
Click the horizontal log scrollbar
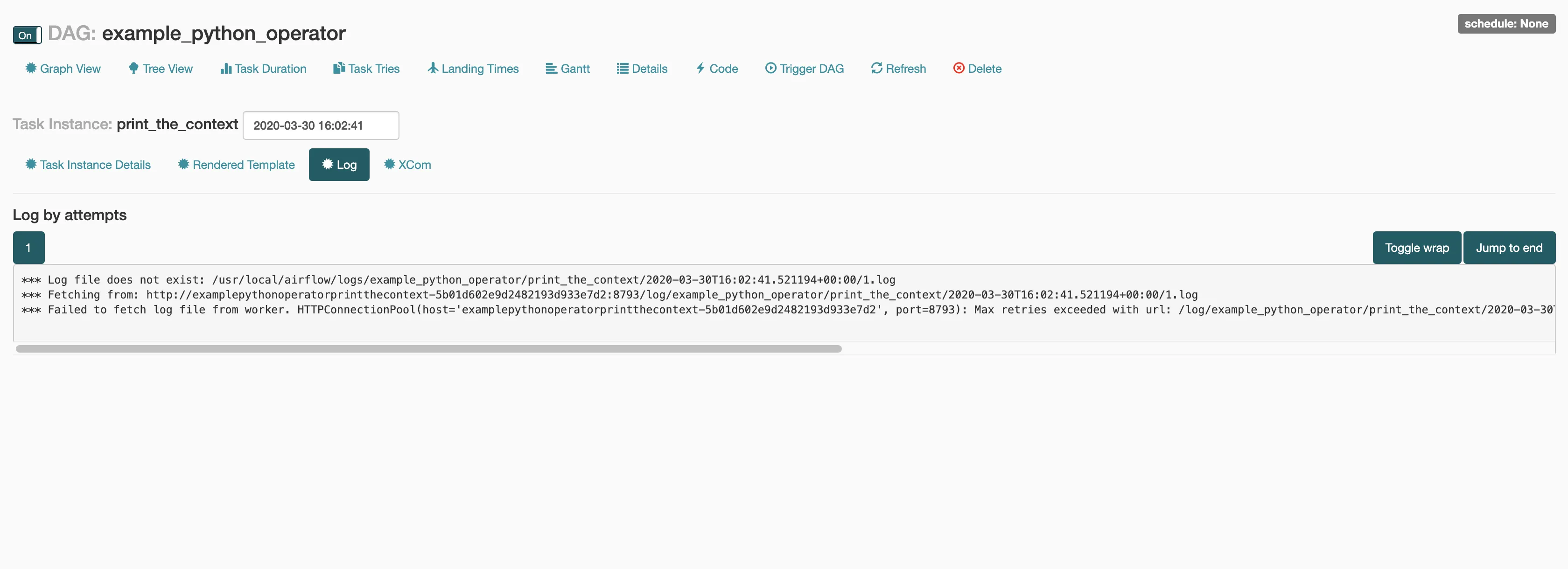[x=428, y=349]
